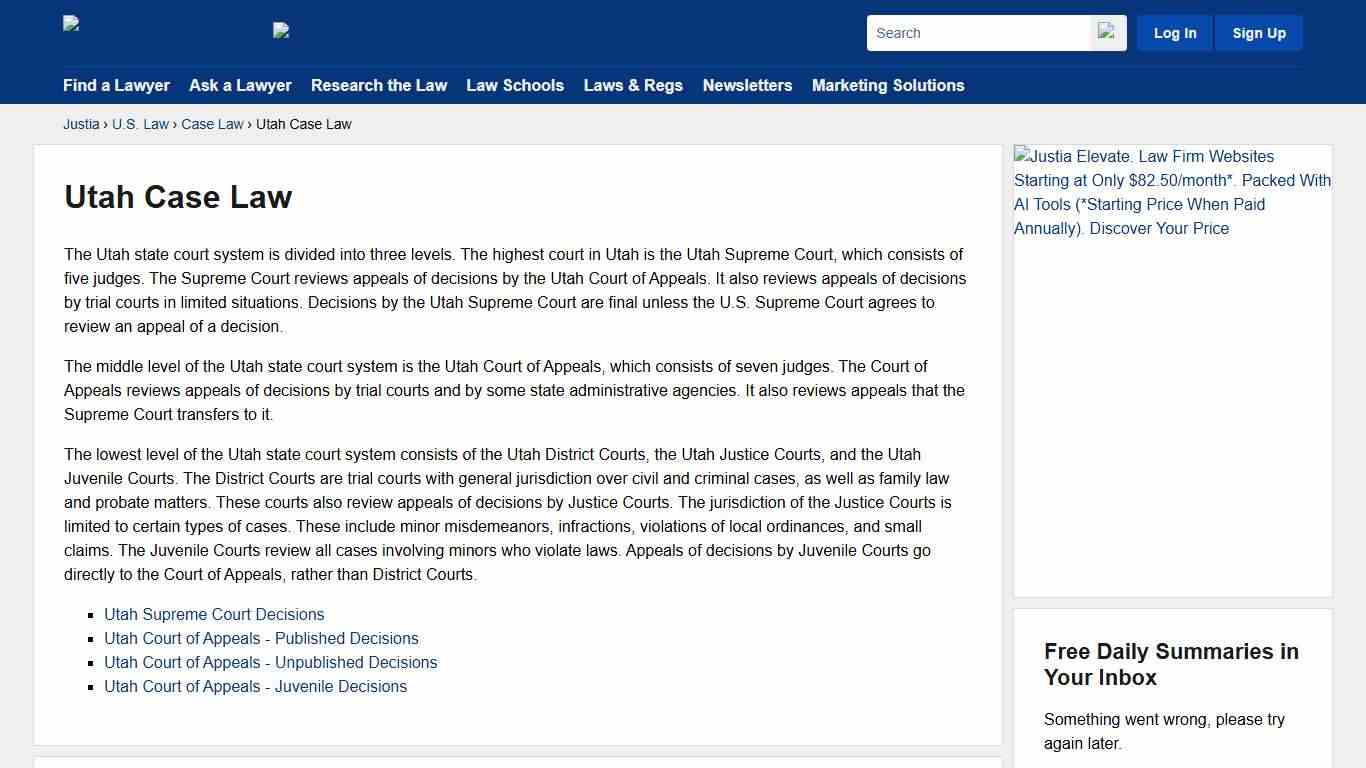This screenshot has width=1366, height=768.
Task: Select the Newsletters menu item
Action: [747, 85]
